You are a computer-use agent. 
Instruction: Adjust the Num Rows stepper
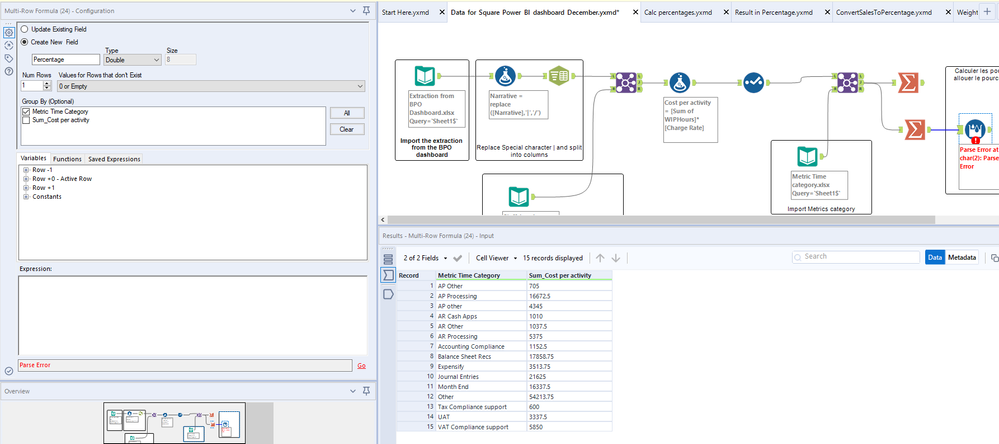point(47,85)
